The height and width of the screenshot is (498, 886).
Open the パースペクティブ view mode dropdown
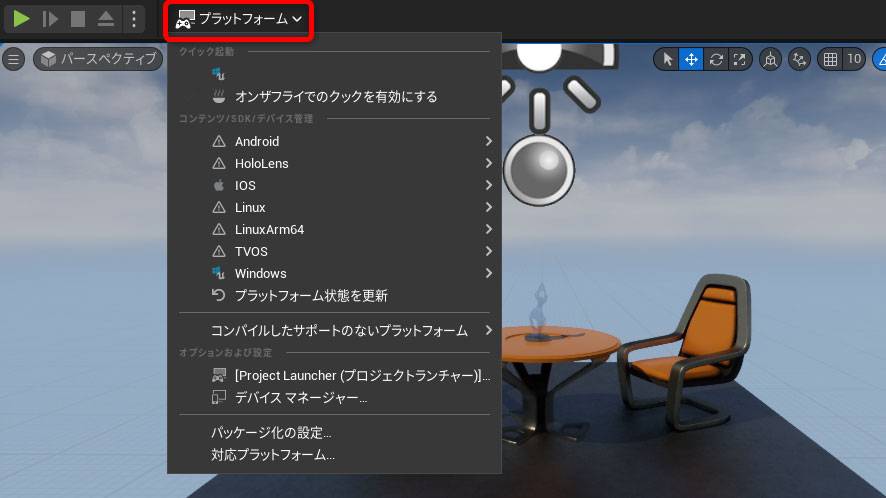point(98,59)
